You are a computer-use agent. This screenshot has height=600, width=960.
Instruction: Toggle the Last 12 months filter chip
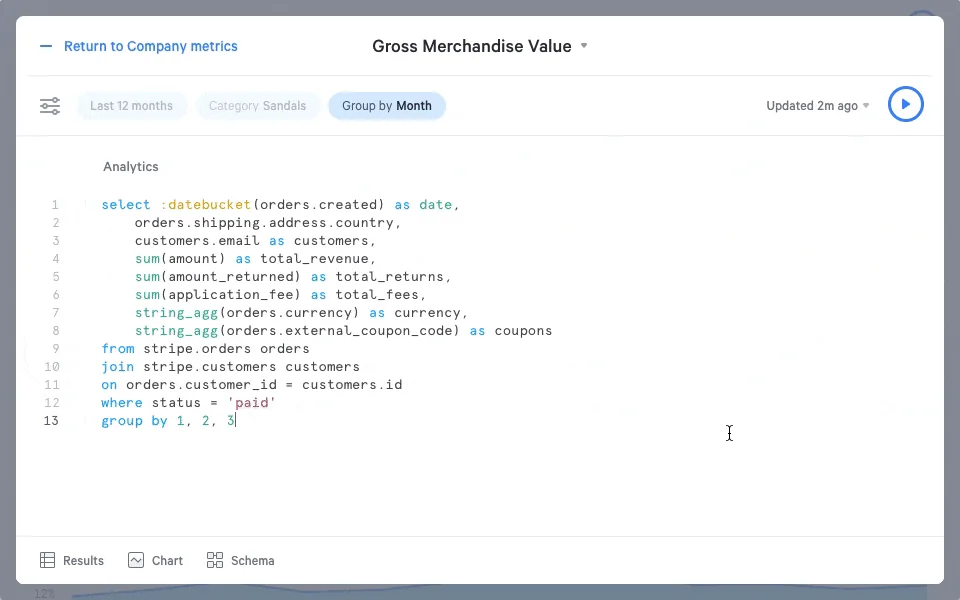pyautogui.click(x=131, y=105)
